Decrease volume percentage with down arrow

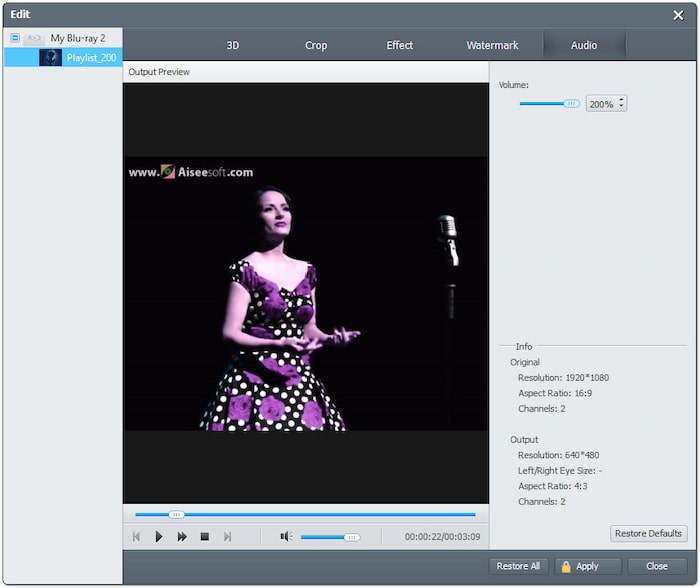tap(622, 107)
